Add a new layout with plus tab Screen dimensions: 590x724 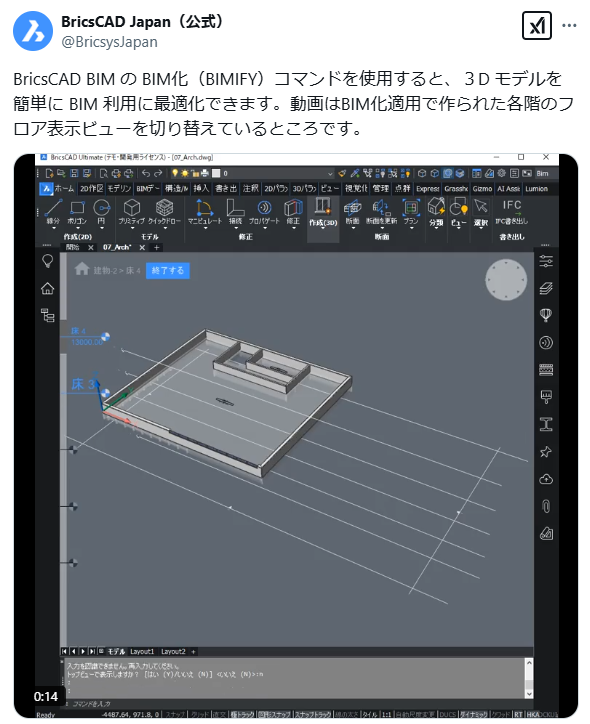tap(193, 652)
